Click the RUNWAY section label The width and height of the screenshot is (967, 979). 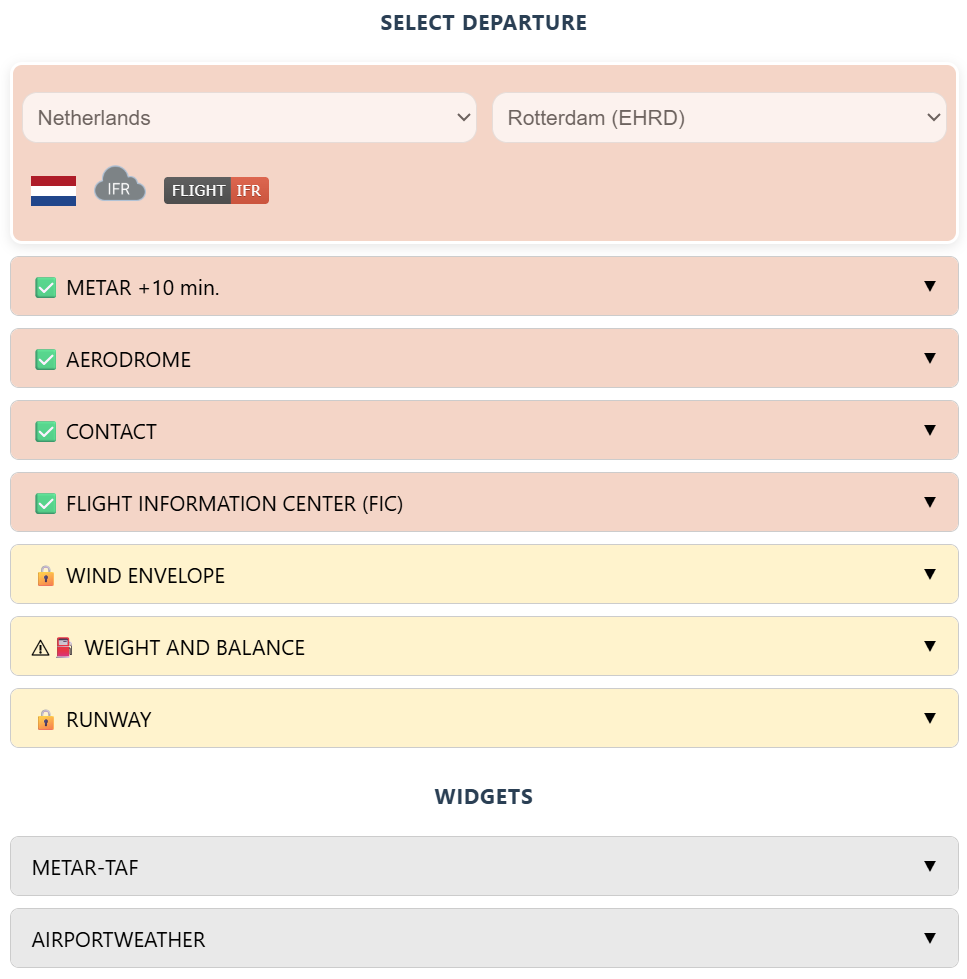[109, 720]
